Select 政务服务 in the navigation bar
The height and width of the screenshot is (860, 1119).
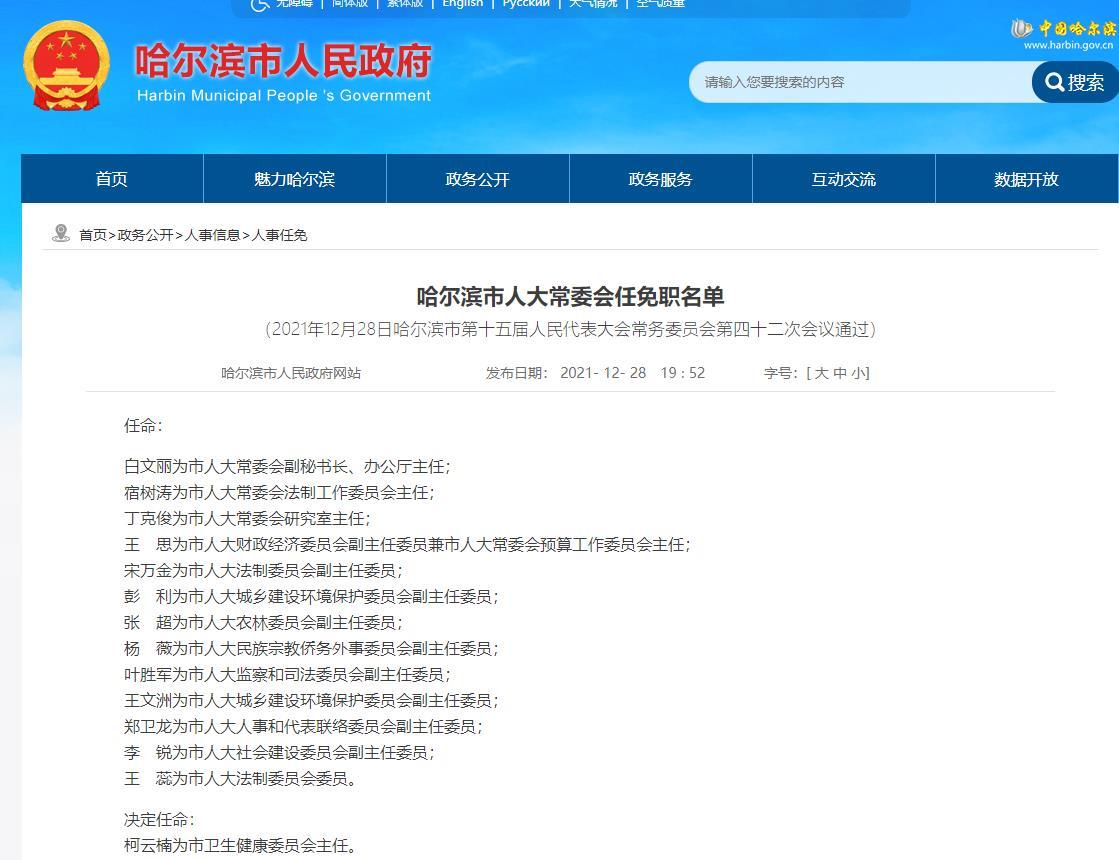tap(661, 179)
